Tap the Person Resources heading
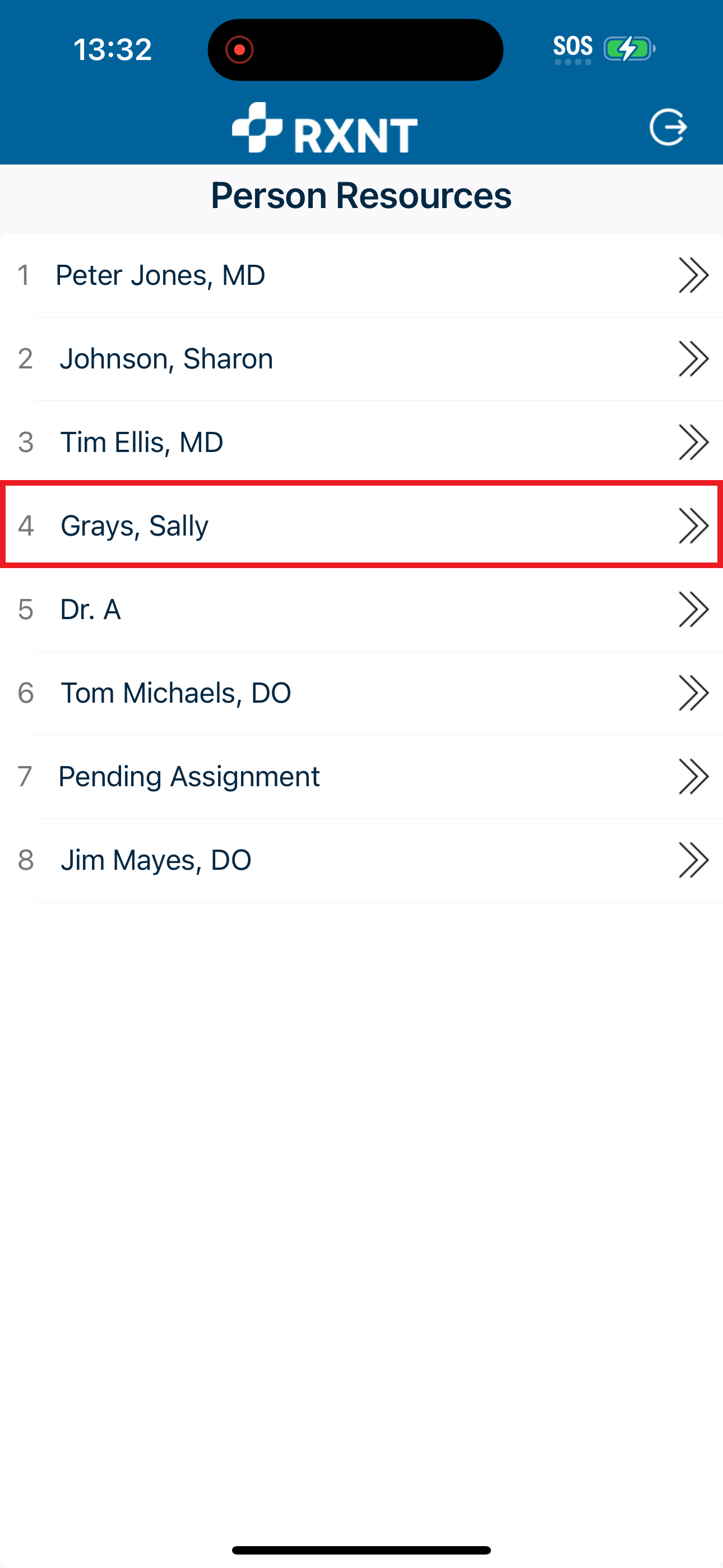The image size is (723, 1568). [361, 195]
